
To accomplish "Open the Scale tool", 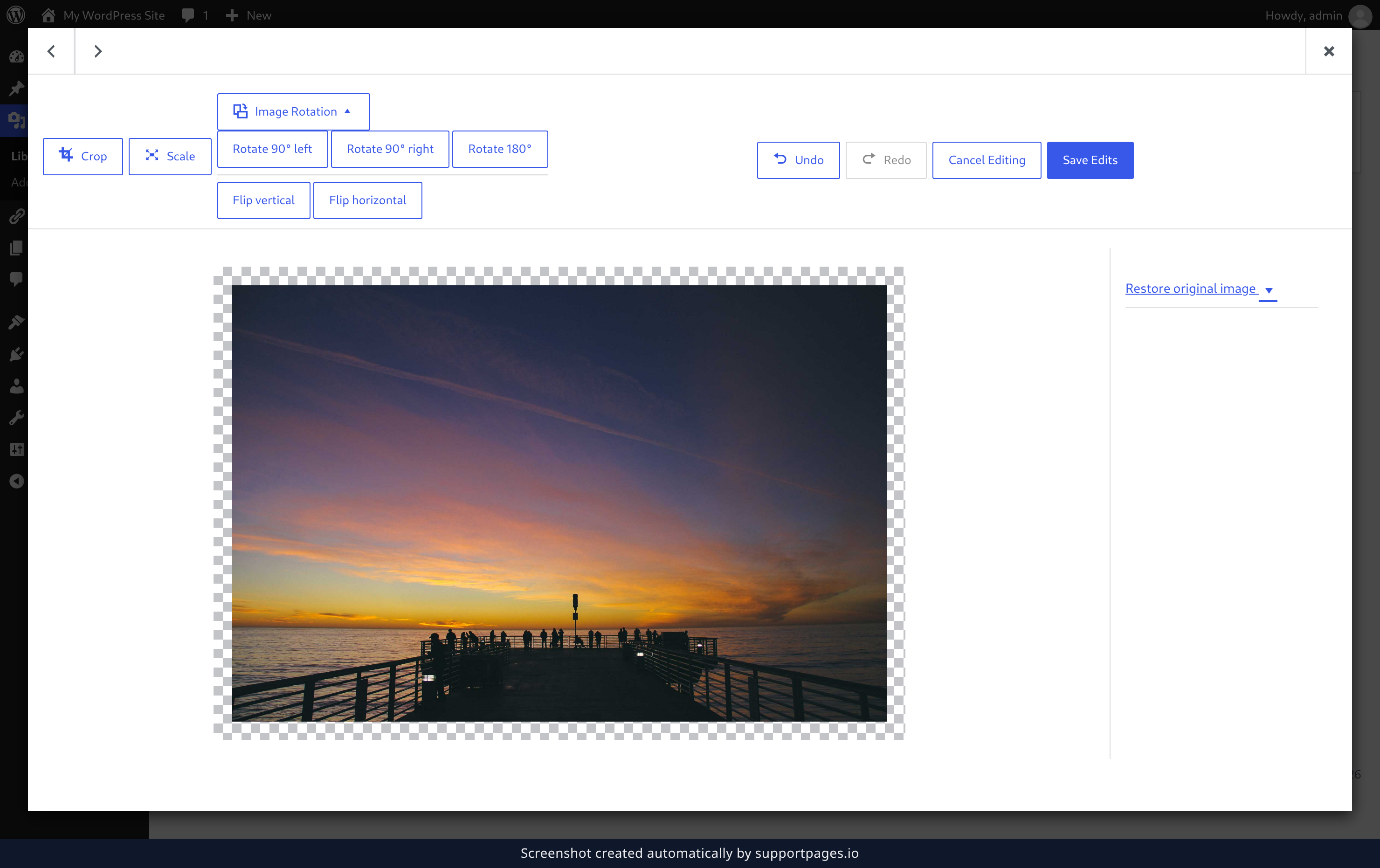I will click(x=170, y=156).
